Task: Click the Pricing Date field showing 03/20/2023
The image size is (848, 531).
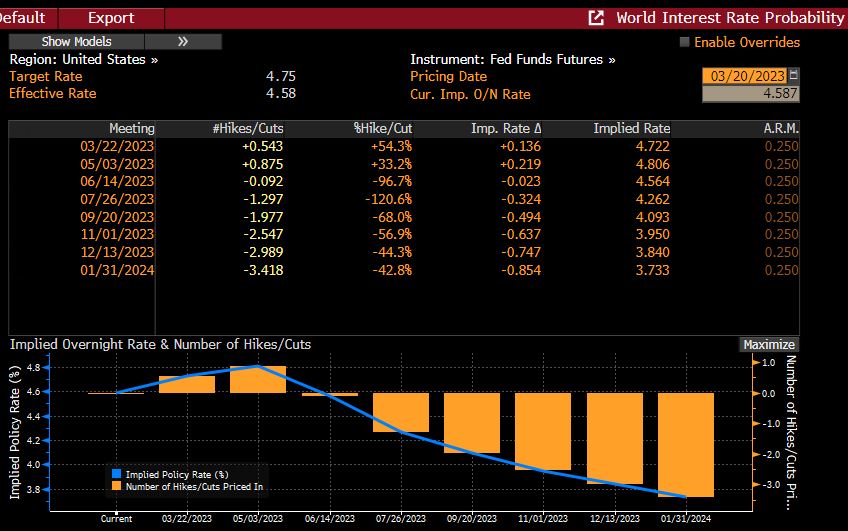Action: coord(744,76)
